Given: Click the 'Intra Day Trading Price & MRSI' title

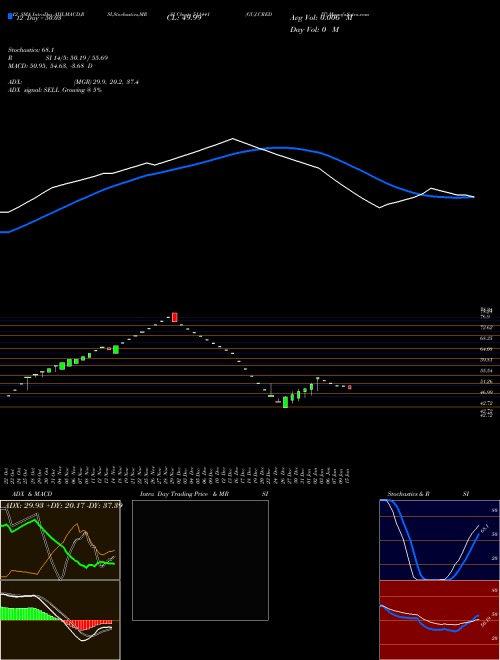Looking at the screenshot, I should click(x=204, y=494).
